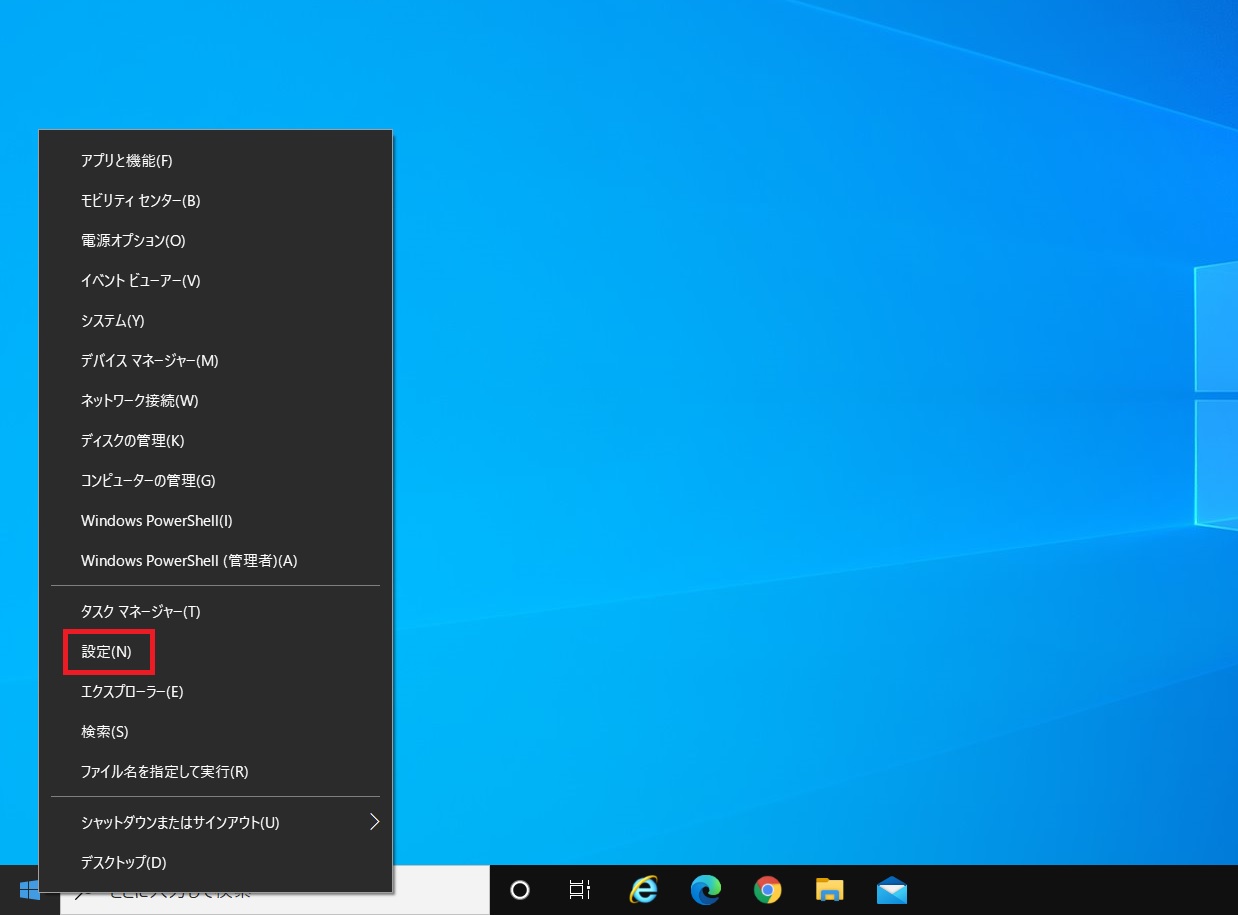Open 設定(N) from the context menu
The height and width of the screenshot is (915, 1238).
[108, 651]
